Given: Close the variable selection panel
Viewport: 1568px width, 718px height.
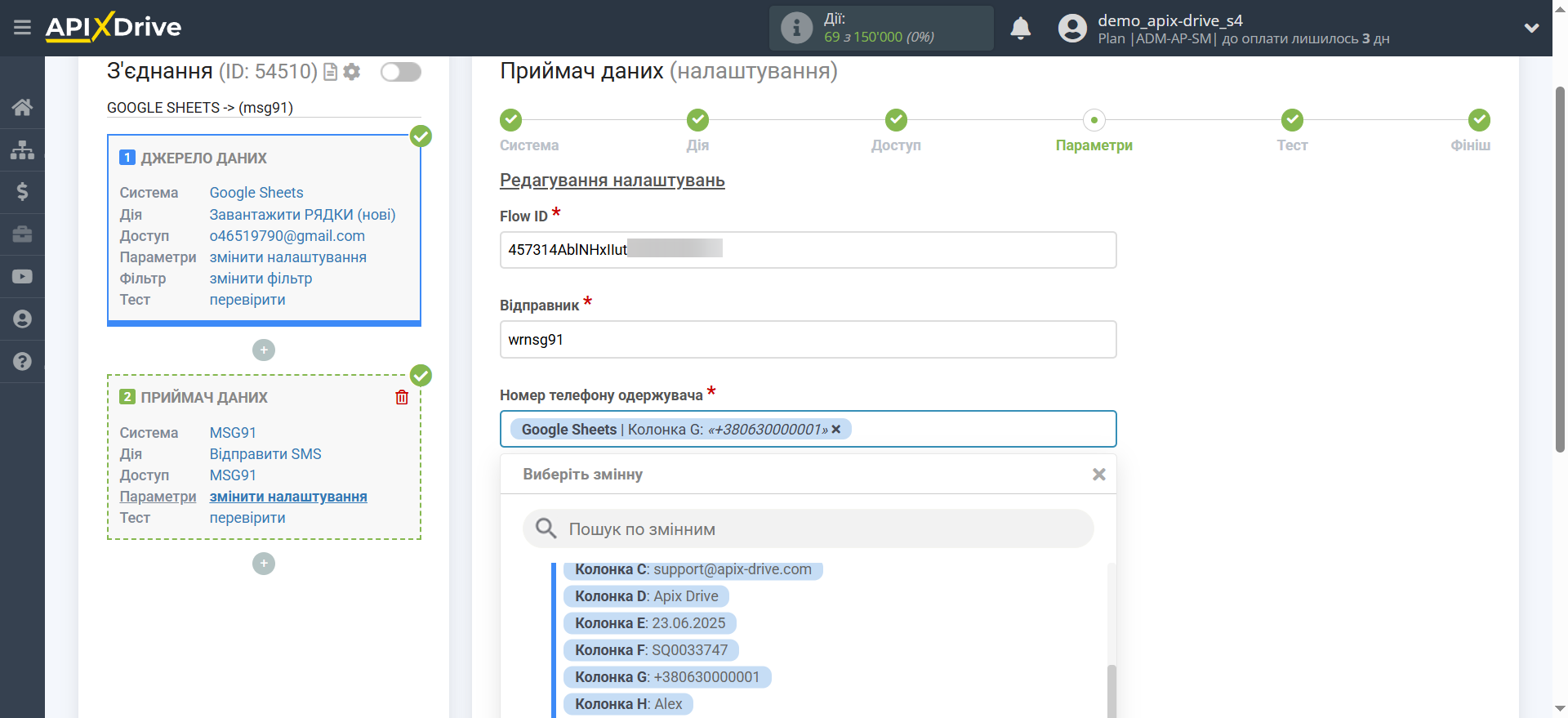Looking at the screenshot, I should (x=1099, y=475).
